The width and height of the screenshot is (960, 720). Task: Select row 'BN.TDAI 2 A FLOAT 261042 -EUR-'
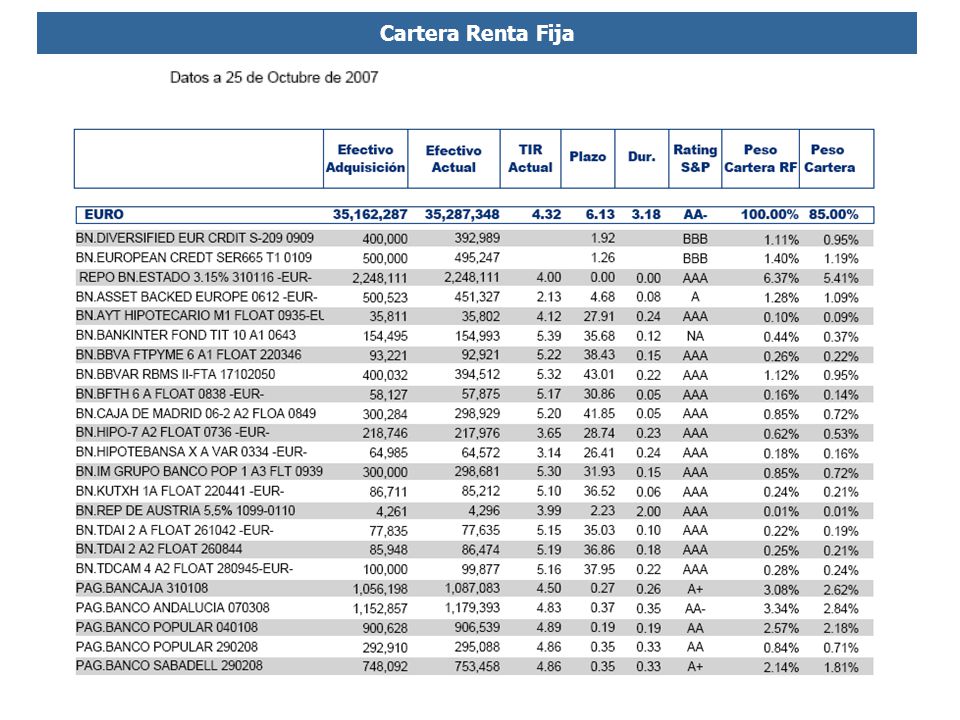(474, 530)
